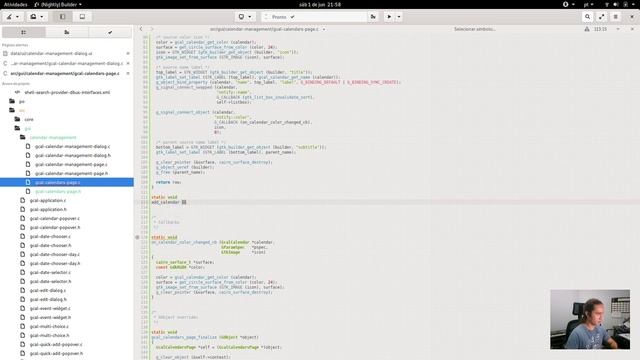Viewport: 640px width, 360px height.
Task: Open the new document dropdown button
Action: coord(36,17)
